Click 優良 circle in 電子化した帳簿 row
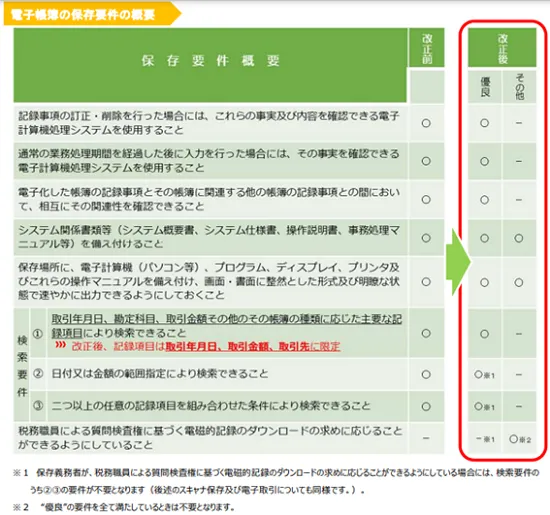The image size is (550, 515). [x=484, y=200]
